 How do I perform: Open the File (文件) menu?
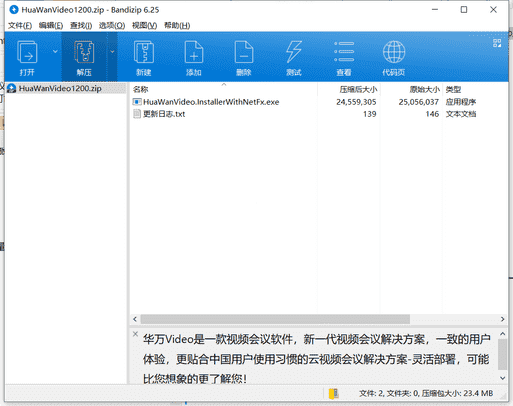coord(20,25)
